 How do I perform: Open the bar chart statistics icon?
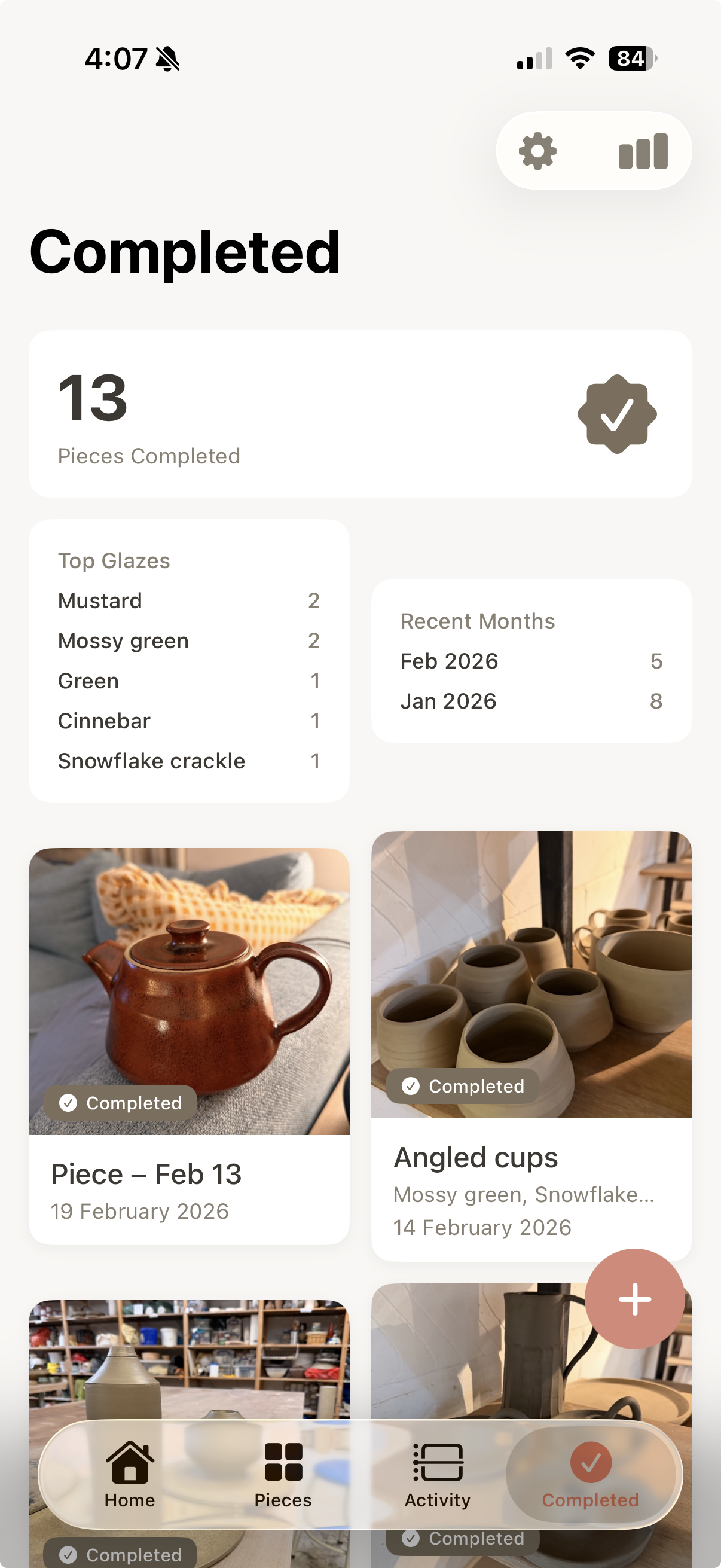pyautogui.click(x=643, y=151)
